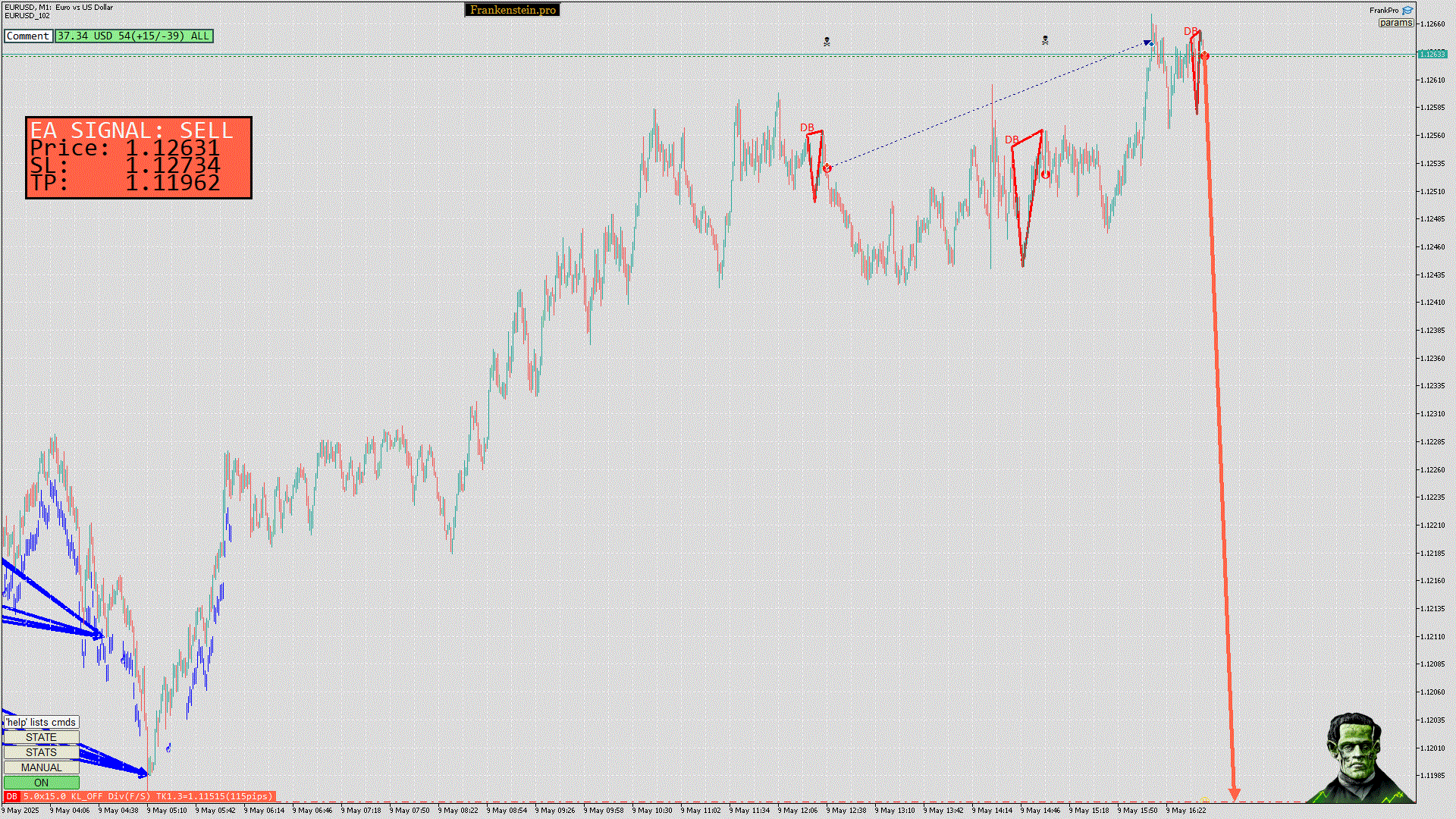Screen dimensions: 1456x819
Task: Click the blue arrowhead ending the dotted line
Action: (x=1148, y=43)
